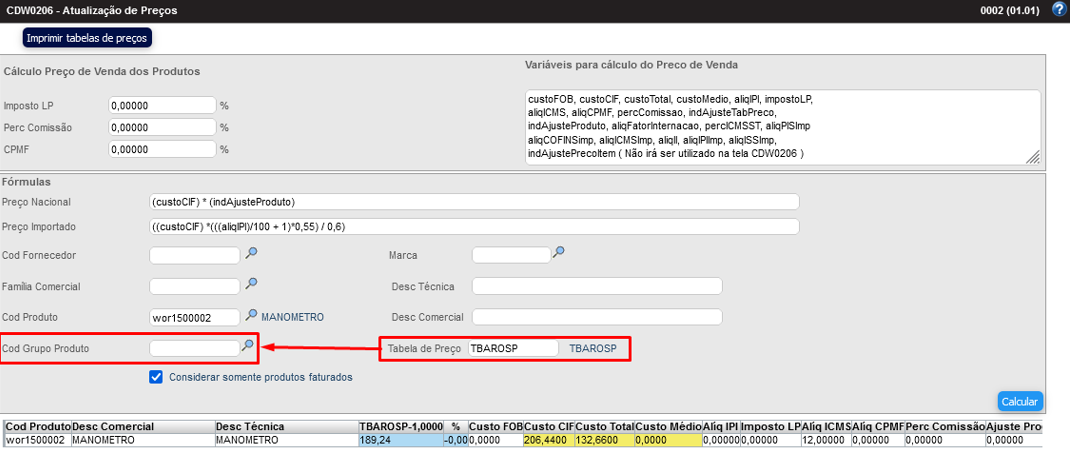Open Família Comercial lookup magnifier
This screenshot has height=453, width=1070.
tap(252, 284)
